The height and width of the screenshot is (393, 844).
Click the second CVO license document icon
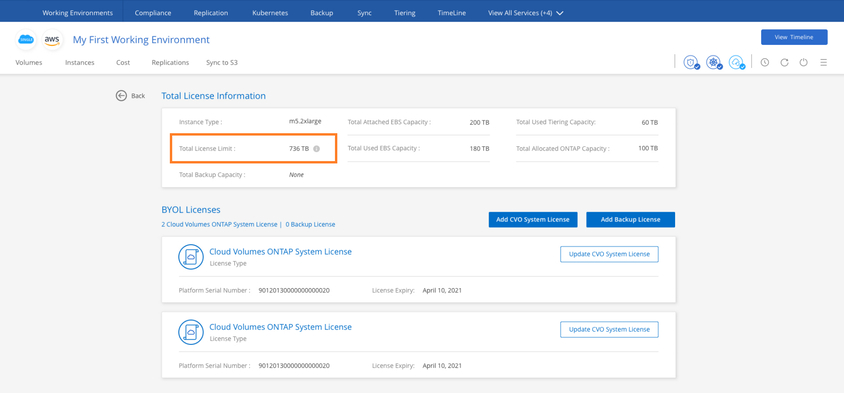pos(190,332)
